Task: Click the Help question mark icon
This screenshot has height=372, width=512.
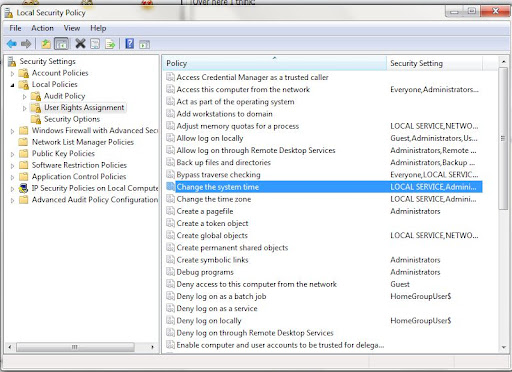Action: point(130,43)
